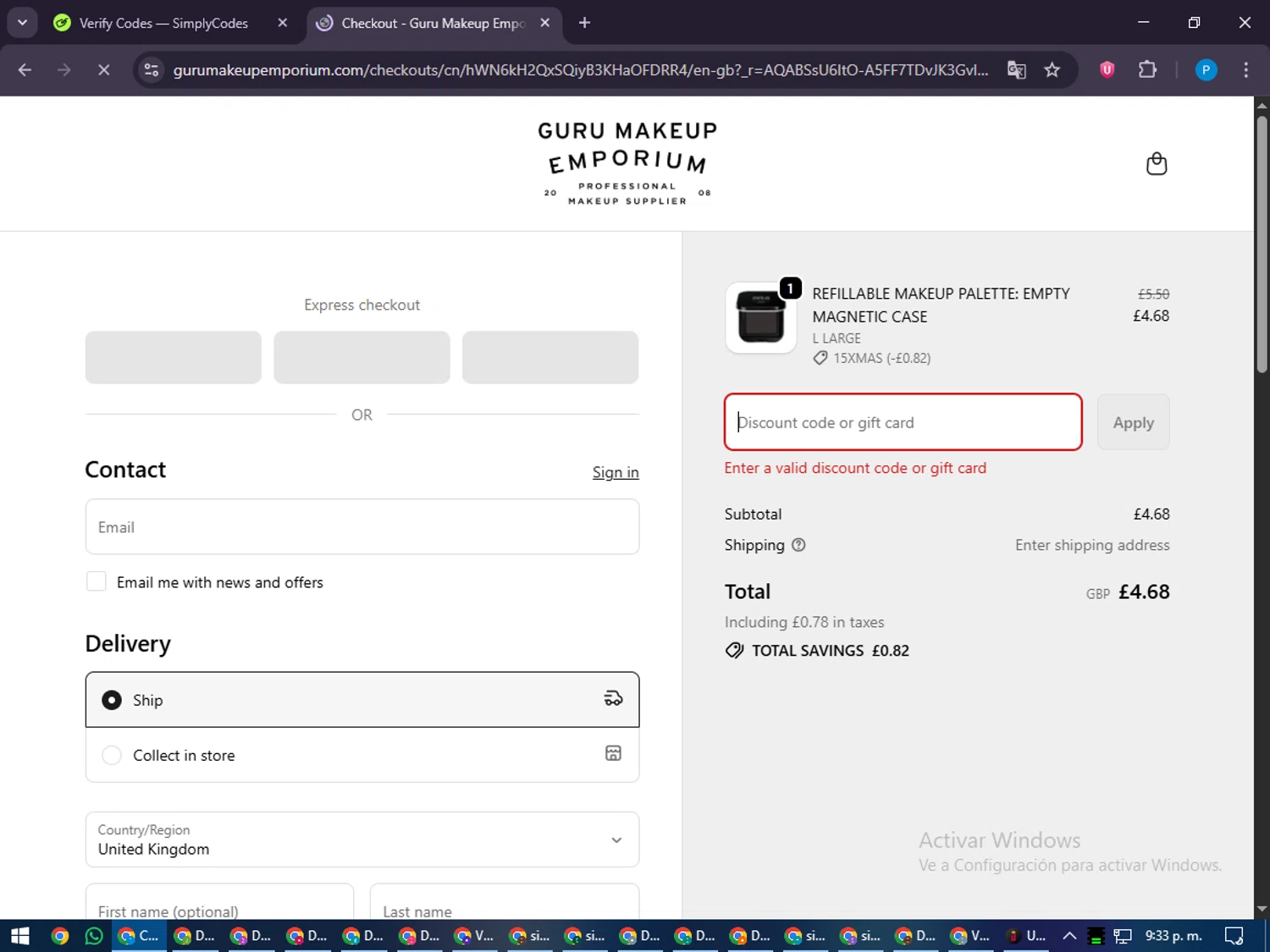Click the makeup palette product thumbnail

pos(760,317)
